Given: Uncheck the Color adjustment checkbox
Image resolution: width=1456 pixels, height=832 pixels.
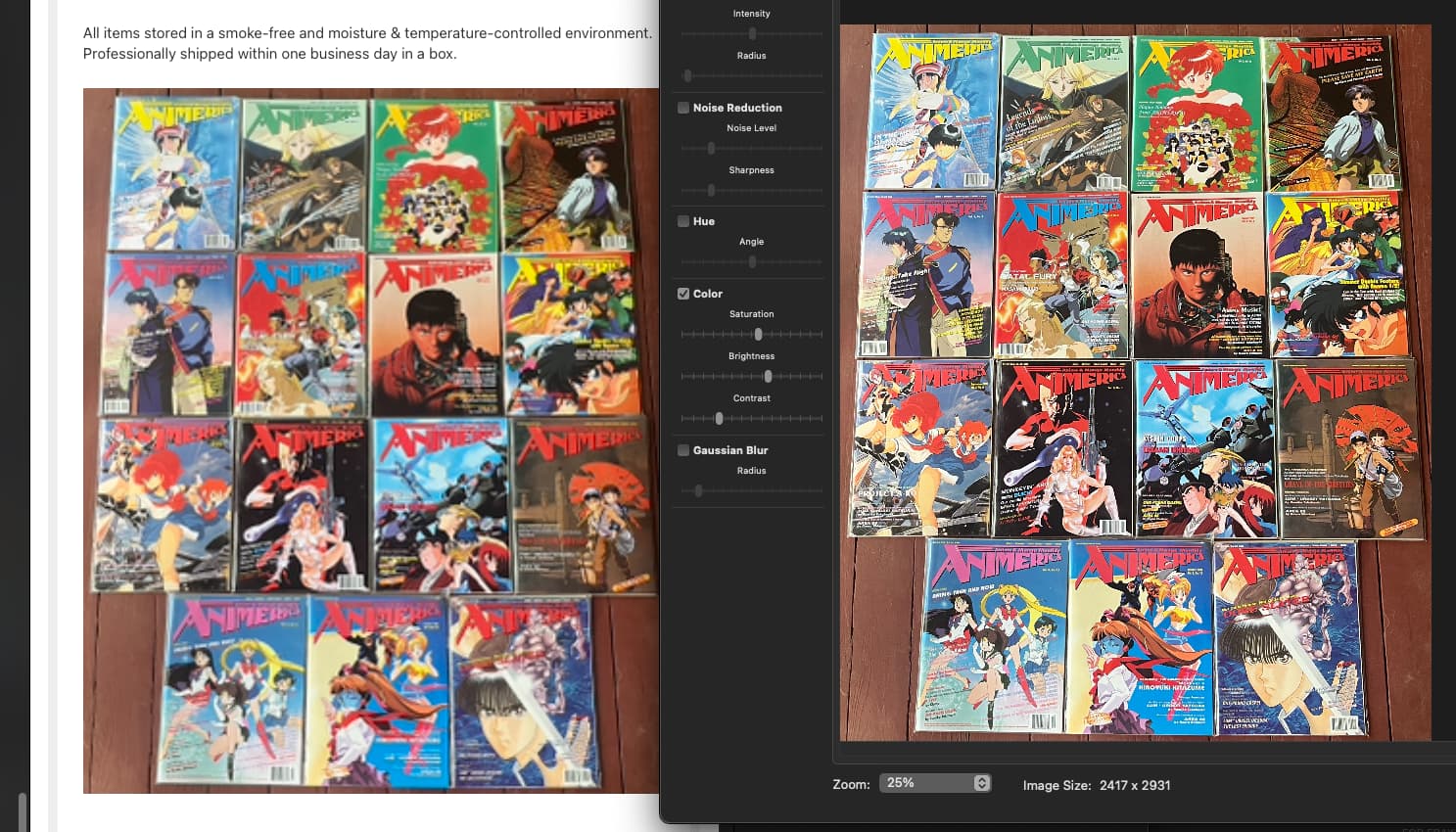Looking at the screenshot, I should pos(683,294).
